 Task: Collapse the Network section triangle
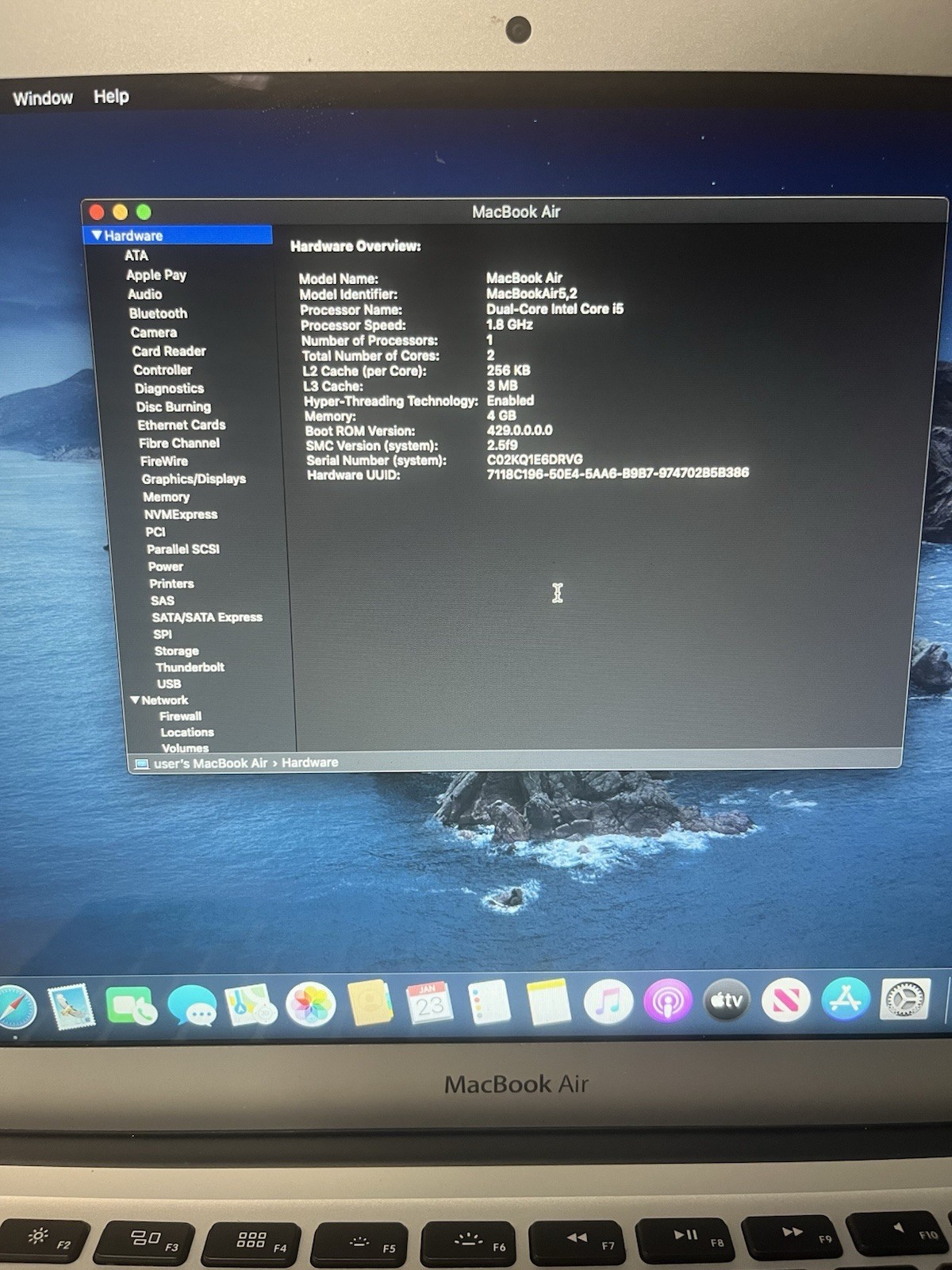pos(134,700)
